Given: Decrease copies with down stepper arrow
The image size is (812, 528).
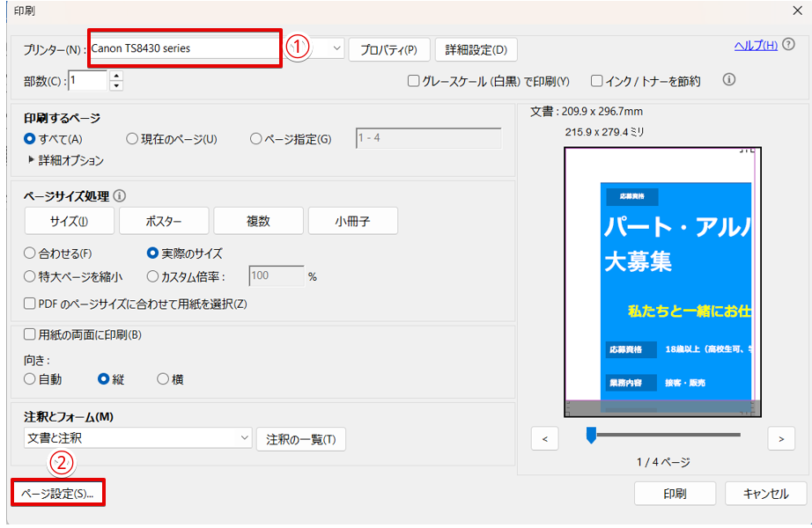Looking at the screenshot, I should coord(117,86).
